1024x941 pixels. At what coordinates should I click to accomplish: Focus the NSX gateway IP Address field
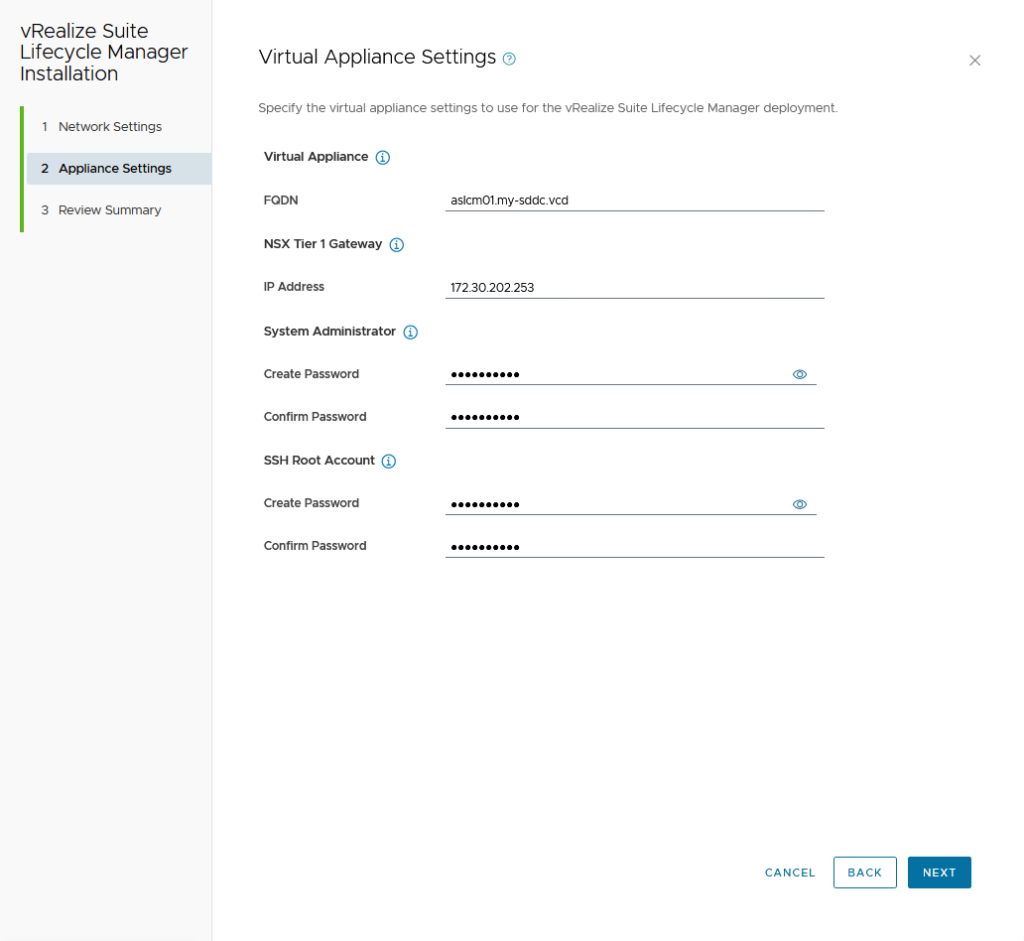pos(634,287)
